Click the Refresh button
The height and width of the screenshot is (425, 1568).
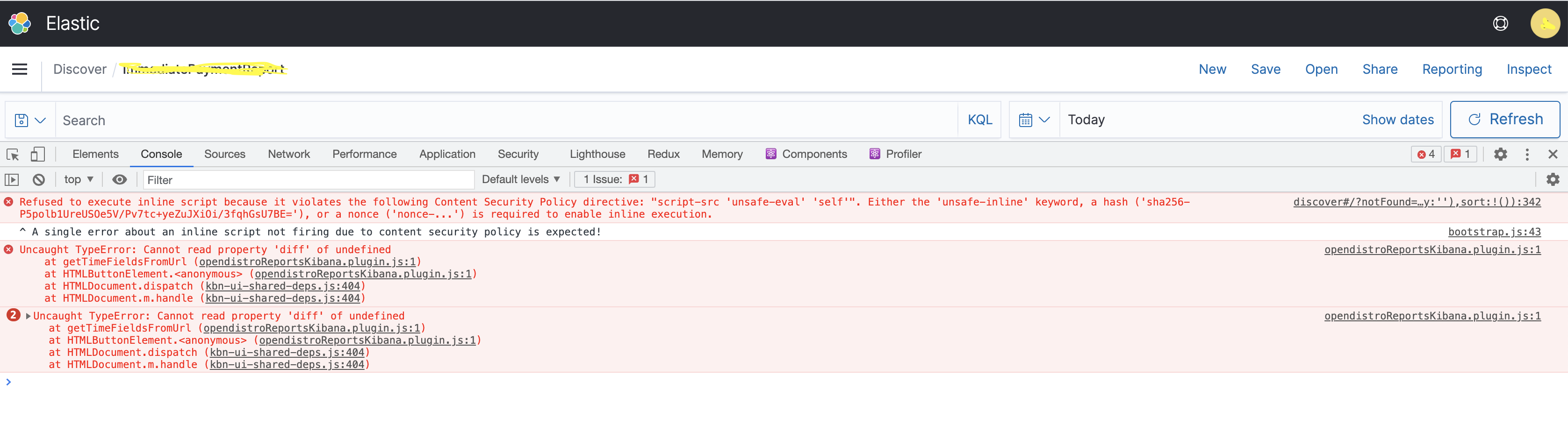point(1505,119)
